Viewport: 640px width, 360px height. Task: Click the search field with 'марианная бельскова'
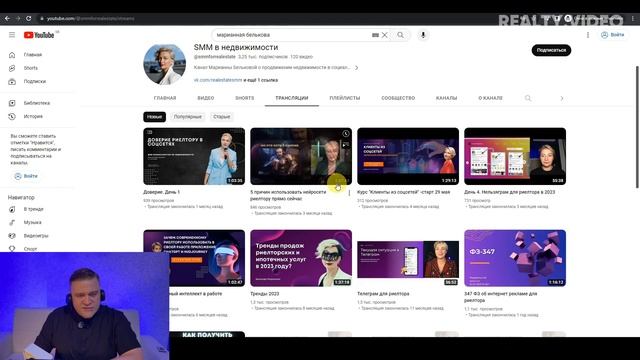click(292, 35)
